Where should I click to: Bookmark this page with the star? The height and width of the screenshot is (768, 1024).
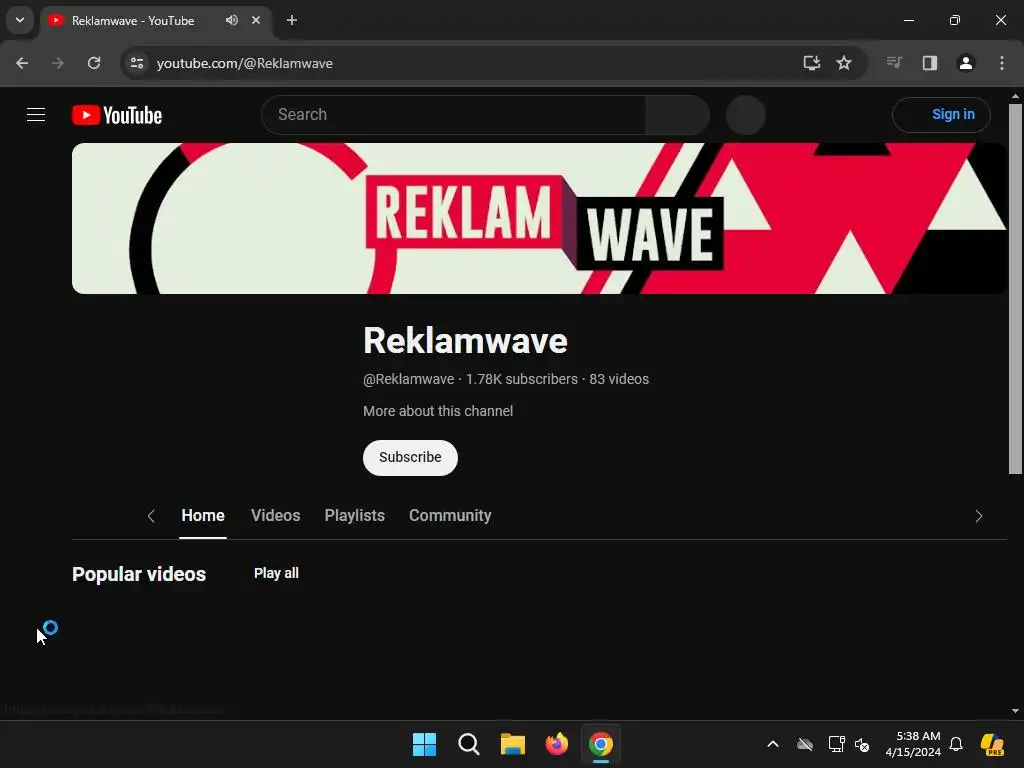pyautogui.click(x=844, y=63)
